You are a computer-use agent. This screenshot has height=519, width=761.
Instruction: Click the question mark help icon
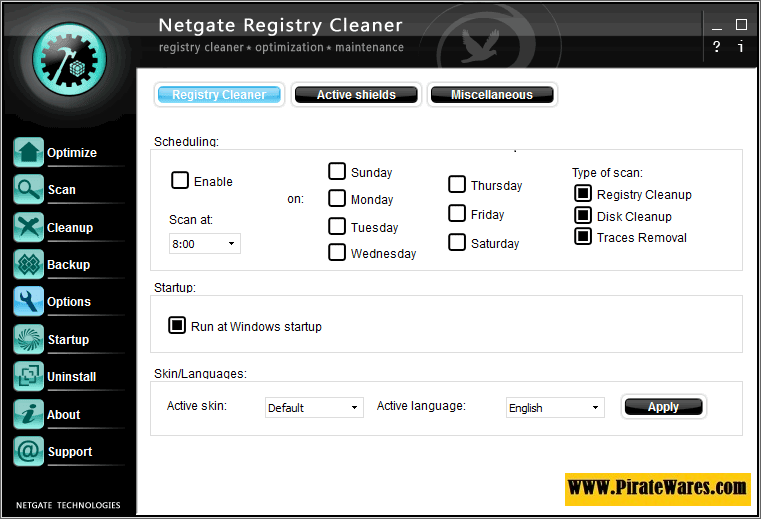coord(717,47)
